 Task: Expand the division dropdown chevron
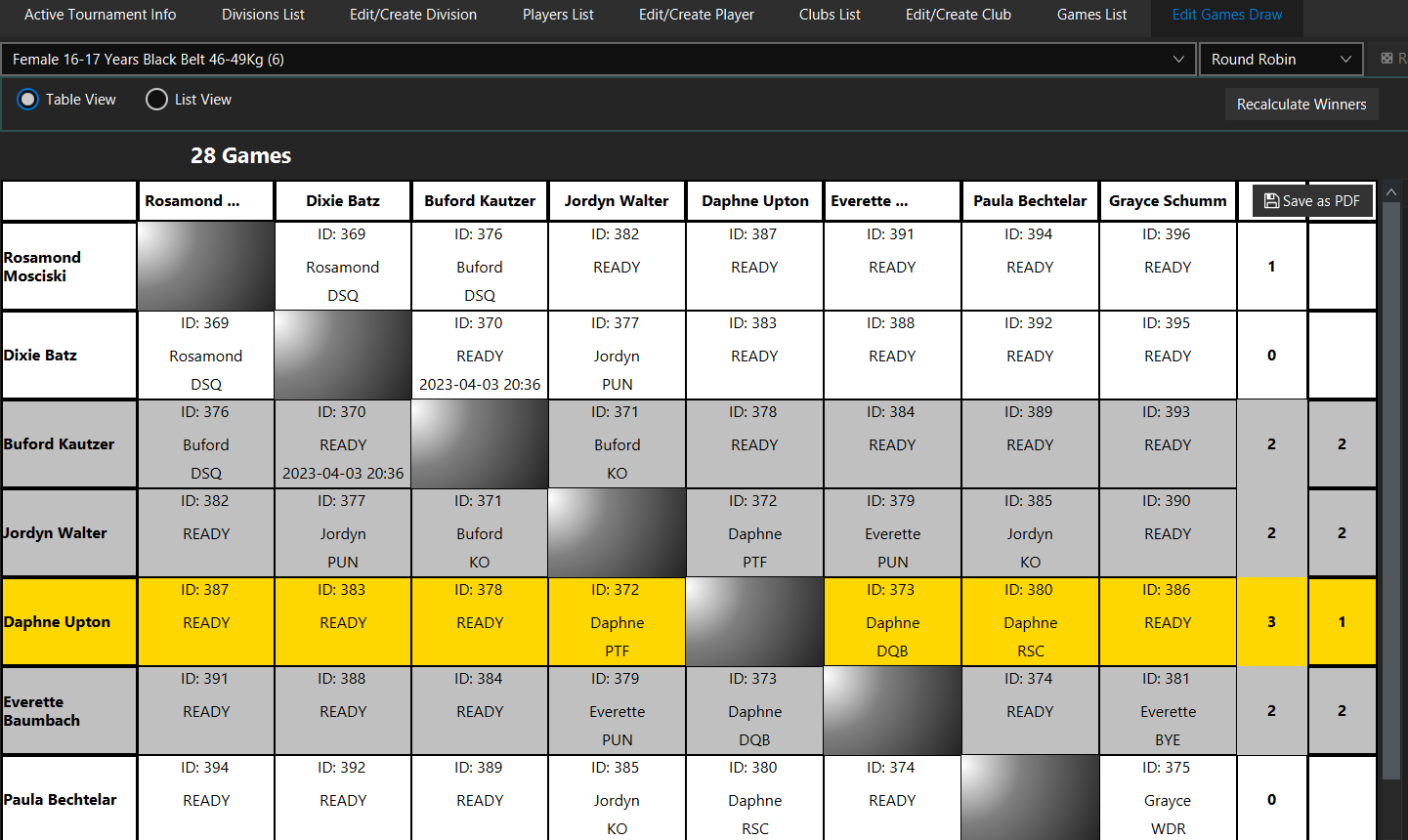1178,60
